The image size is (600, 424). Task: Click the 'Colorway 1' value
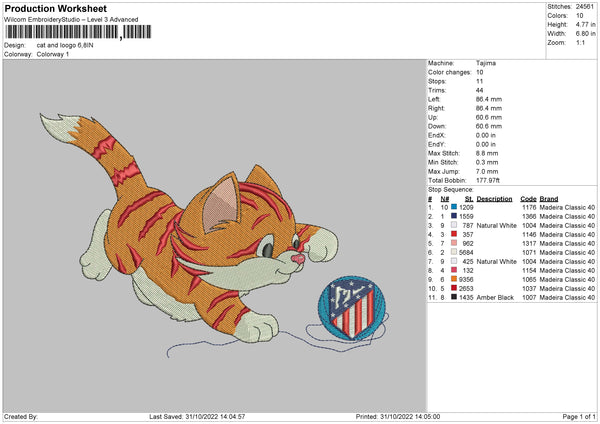53,54
